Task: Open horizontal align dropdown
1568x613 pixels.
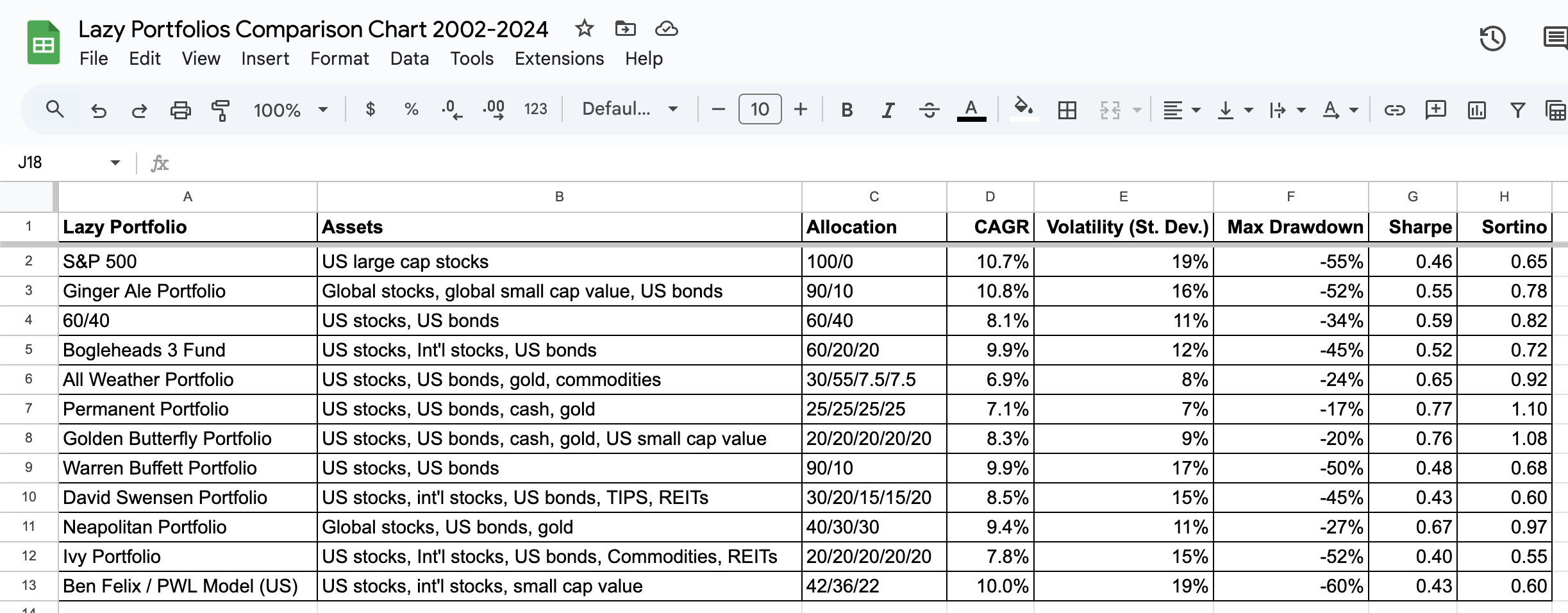Action: pyautogui.click(x=1181, y=110)
